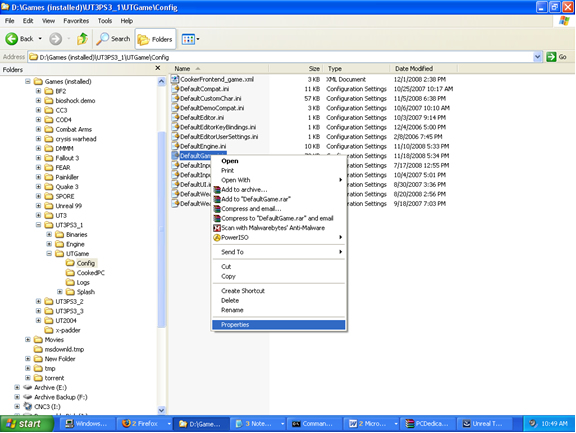Open the Help menu
Viewport: 576px width, 433px height.
tap(126, 21)
